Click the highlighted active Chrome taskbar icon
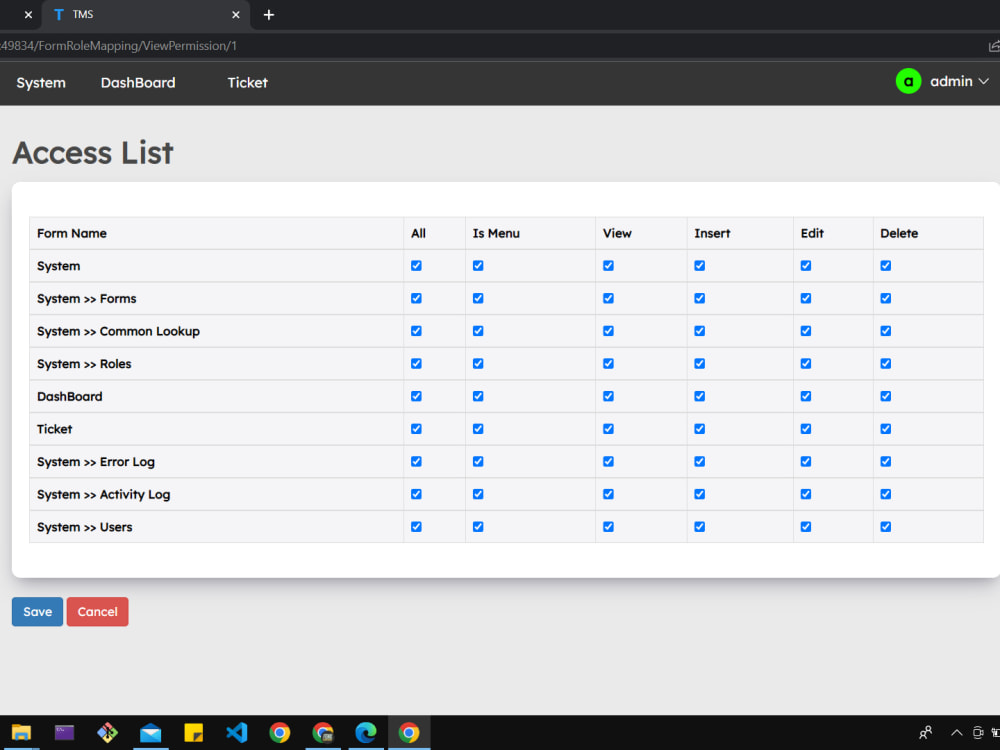Screen dimensions: 1000x750 pos(409,733)
